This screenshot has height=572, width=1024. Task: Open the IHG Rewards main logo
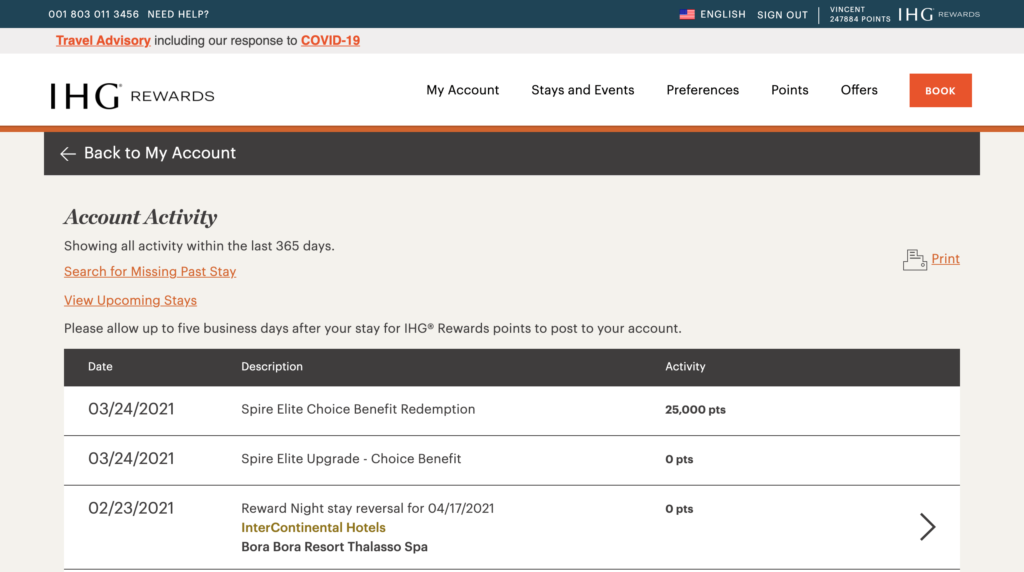click(133, 96)
